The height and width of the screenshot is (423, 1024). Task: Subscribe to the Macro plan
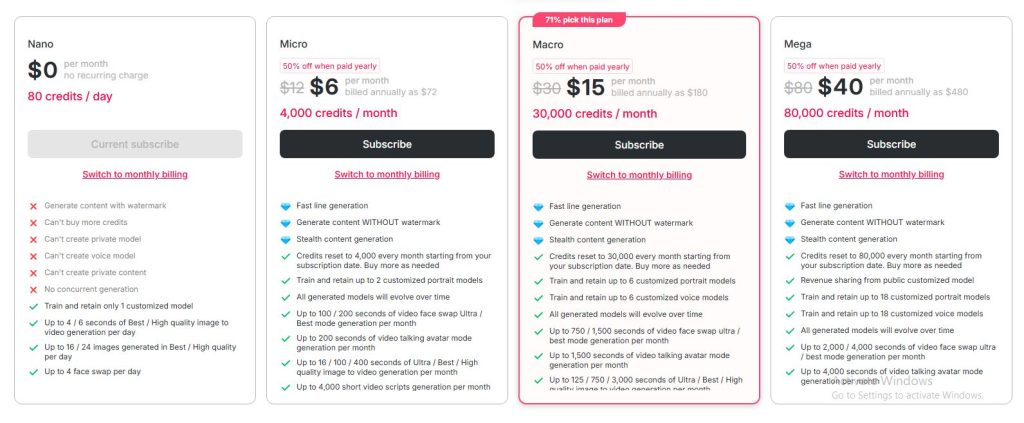click(x=639, y=145)
